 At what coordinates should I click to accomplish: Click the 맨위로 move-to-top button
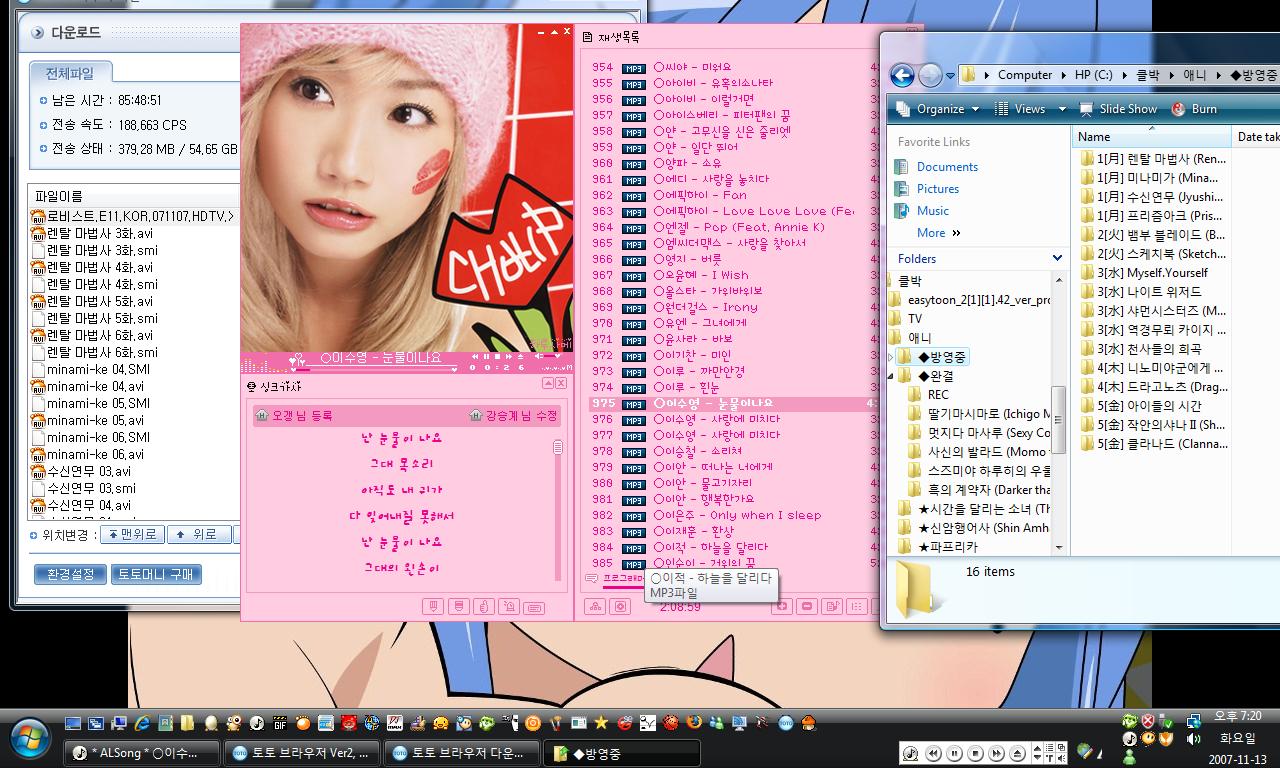[x=133, y=534]
